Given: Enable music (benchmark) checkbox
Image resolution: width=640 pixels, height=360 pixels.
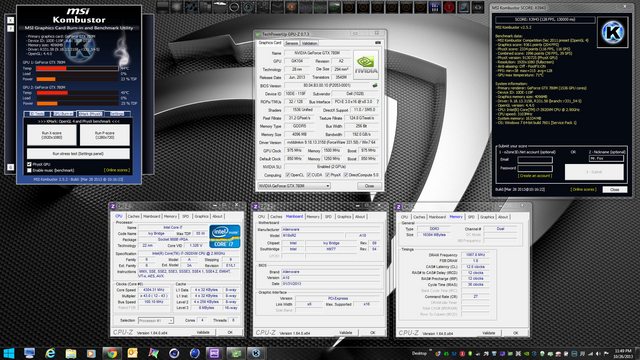Looking at the screenshot, I should pyautogui.click(x=29, y=170).
